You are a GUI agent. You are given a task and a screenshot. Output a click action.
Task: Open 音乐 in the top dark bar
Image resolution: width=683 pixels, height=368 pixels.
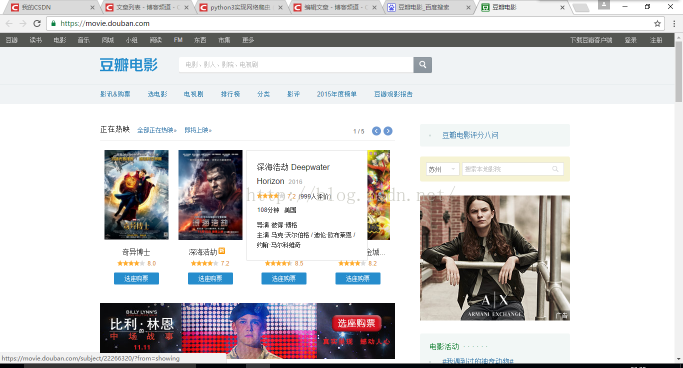pos(84,40)
